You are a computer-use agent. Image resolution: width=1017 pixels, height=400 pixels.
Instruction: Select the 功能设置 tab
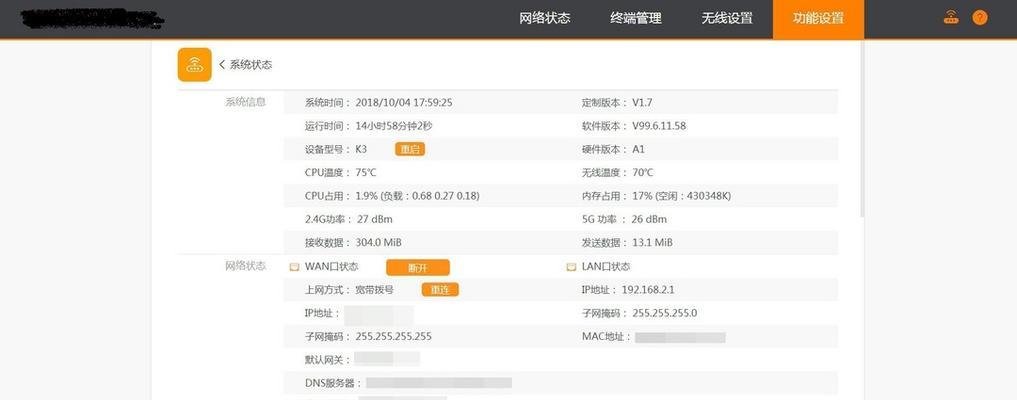(819, 19)
